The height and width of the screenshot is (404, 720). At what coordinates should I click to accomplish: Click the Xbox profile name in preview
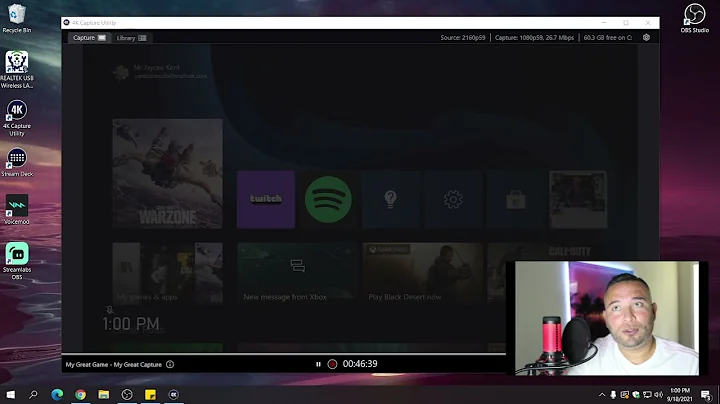pos(157,67)
